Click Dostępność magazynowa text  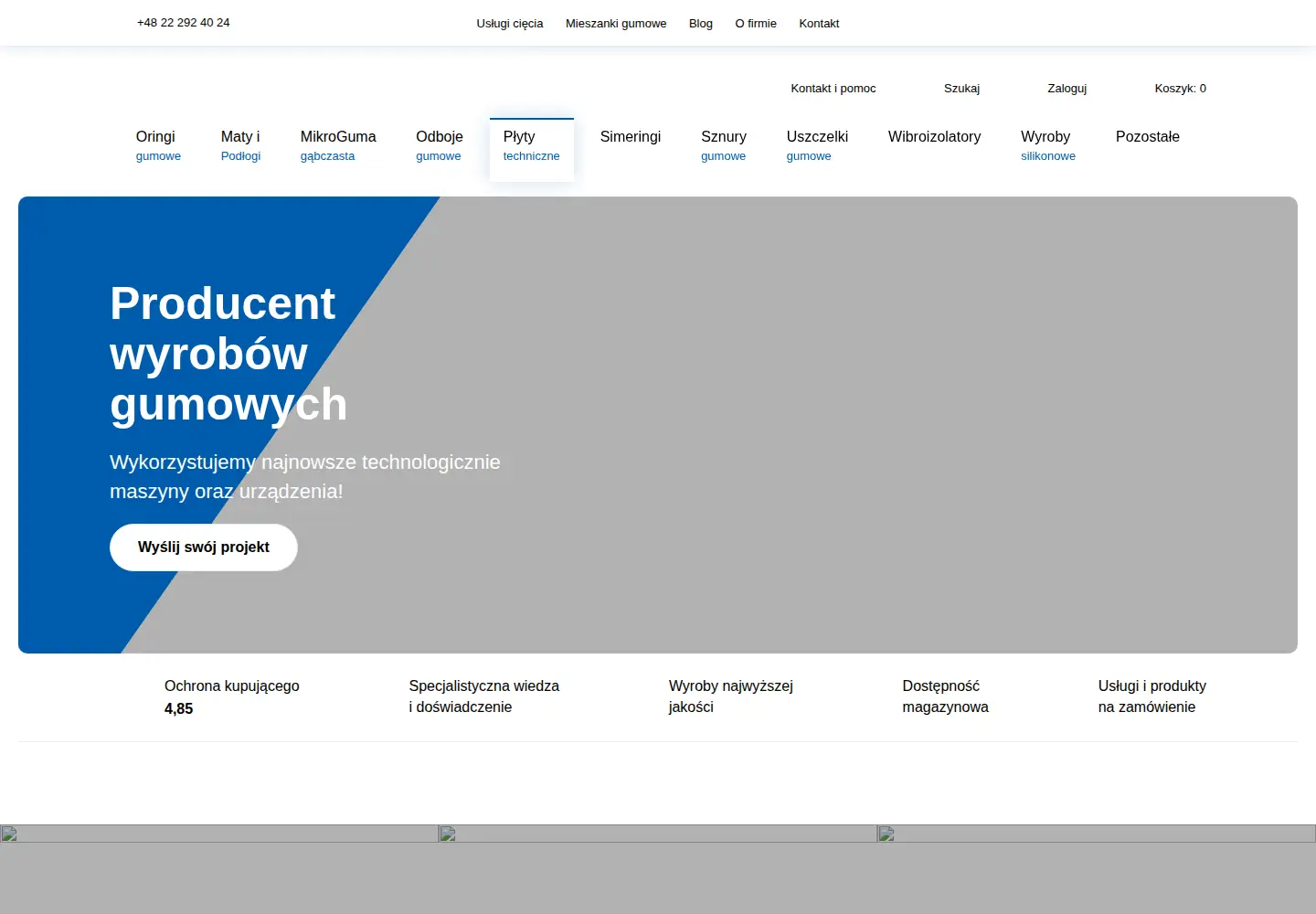[945, 696]
